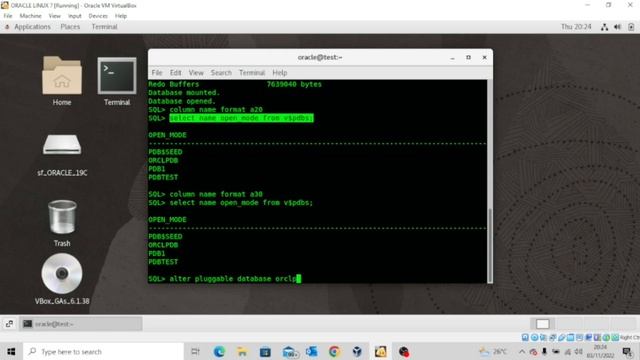Open Microsoft Store from the taskbar

click(x=265, y=351)
